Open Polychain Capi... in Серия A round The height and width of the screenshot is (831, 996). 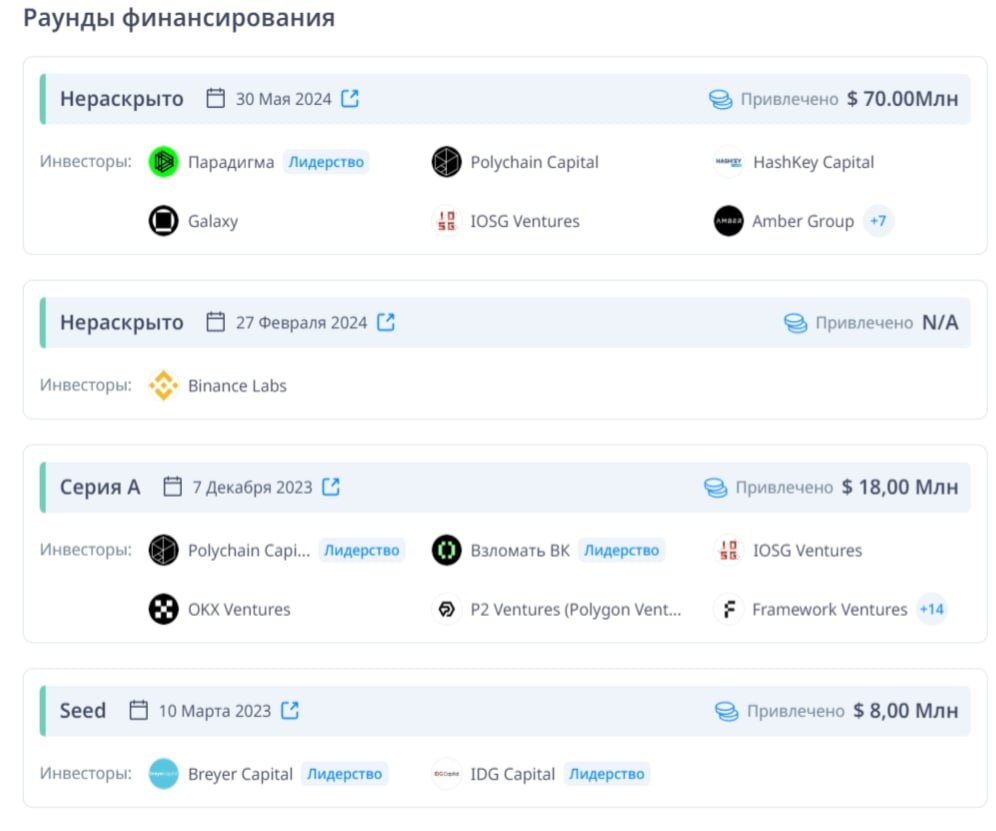[249, 551]
